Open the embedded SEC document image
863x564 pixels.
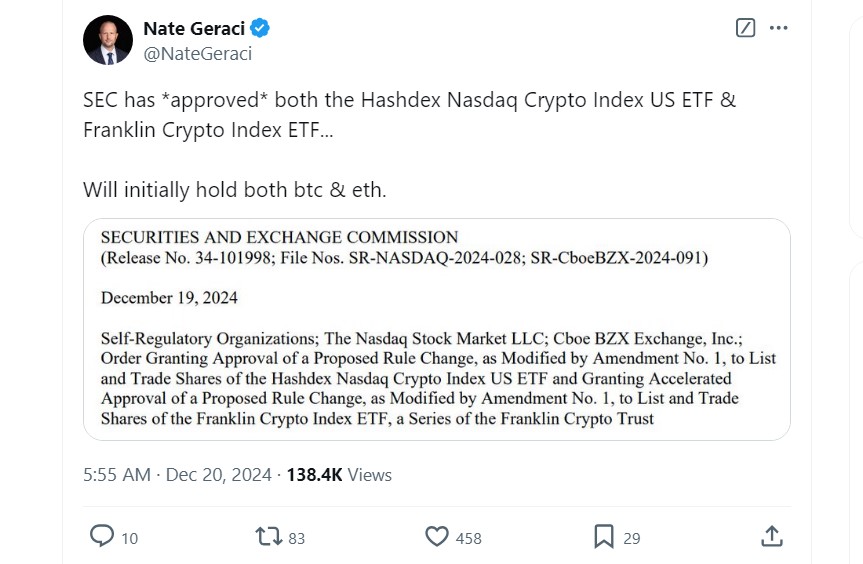click(x=436, y=329)
